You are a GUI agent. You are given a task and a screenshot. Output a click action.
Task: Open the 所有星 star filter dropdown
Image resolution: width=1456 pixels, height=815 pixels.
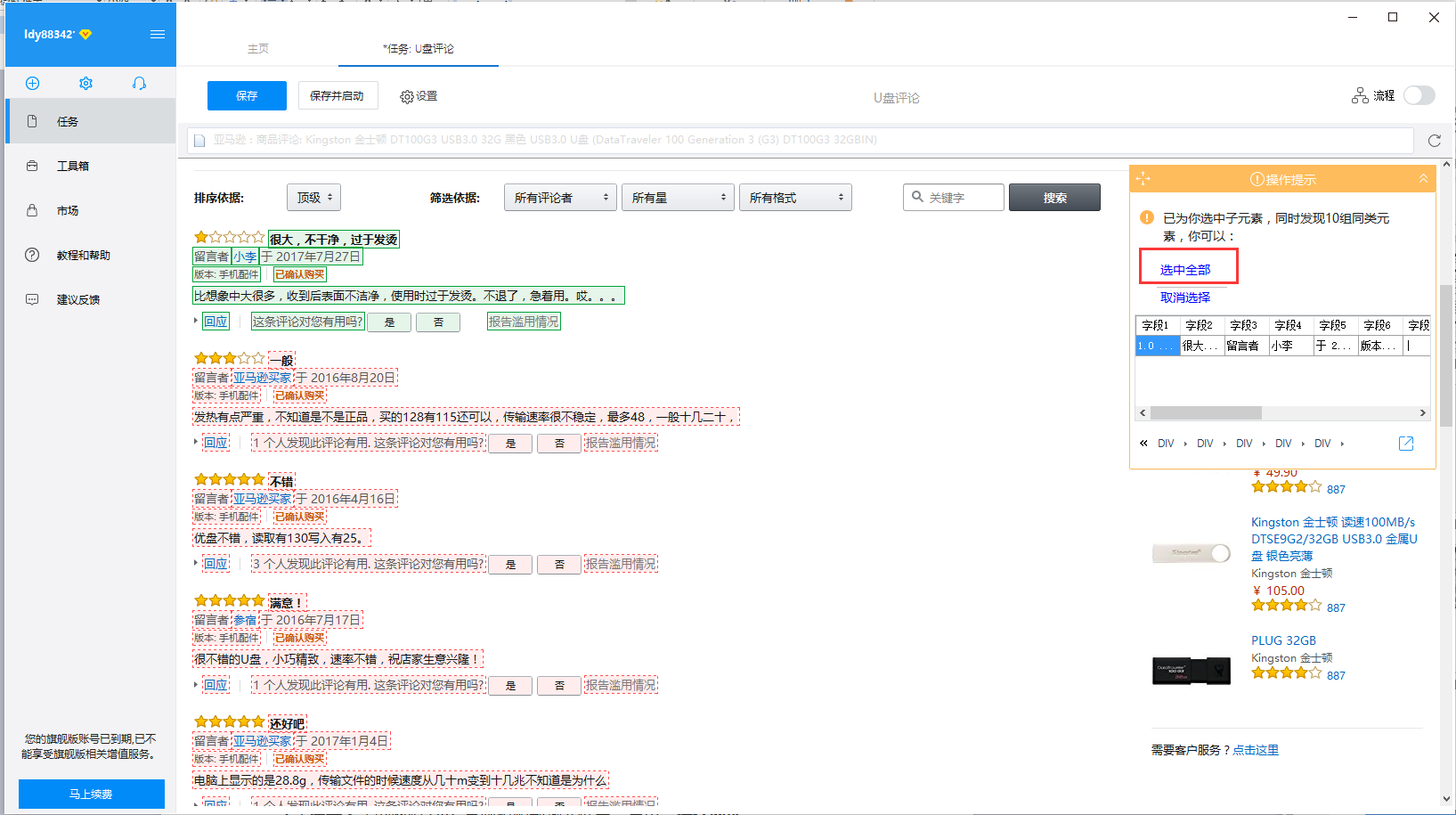(x=678, y=198)
